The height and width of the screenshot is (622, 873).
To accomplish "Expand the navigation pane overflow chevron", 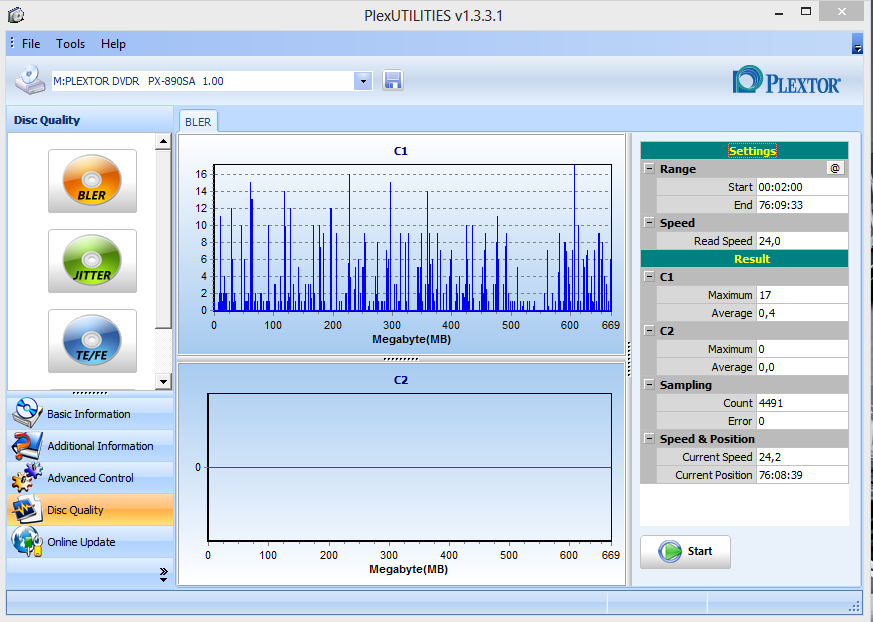I will pyautogui.click(x=163, y=575).
